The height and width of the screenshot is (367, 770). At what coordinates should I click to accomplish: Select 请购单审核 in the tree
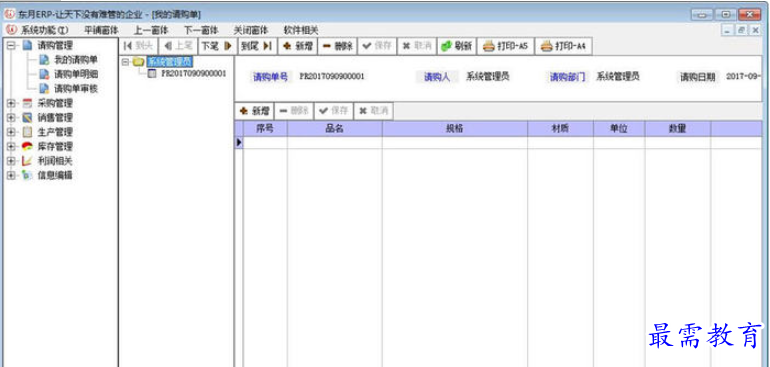click(76, 89)
